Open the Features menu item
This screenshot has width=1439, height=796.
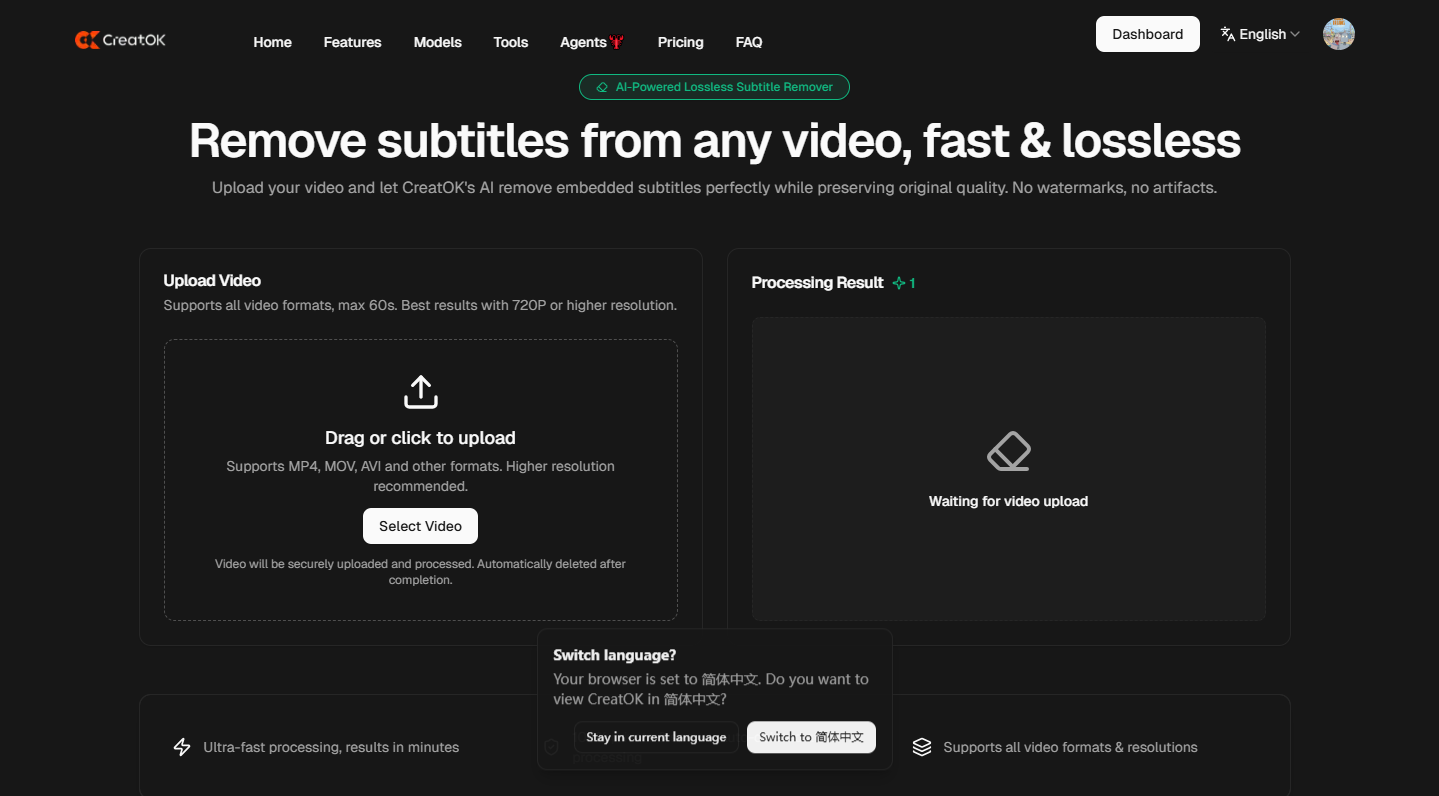pos(352,42)
